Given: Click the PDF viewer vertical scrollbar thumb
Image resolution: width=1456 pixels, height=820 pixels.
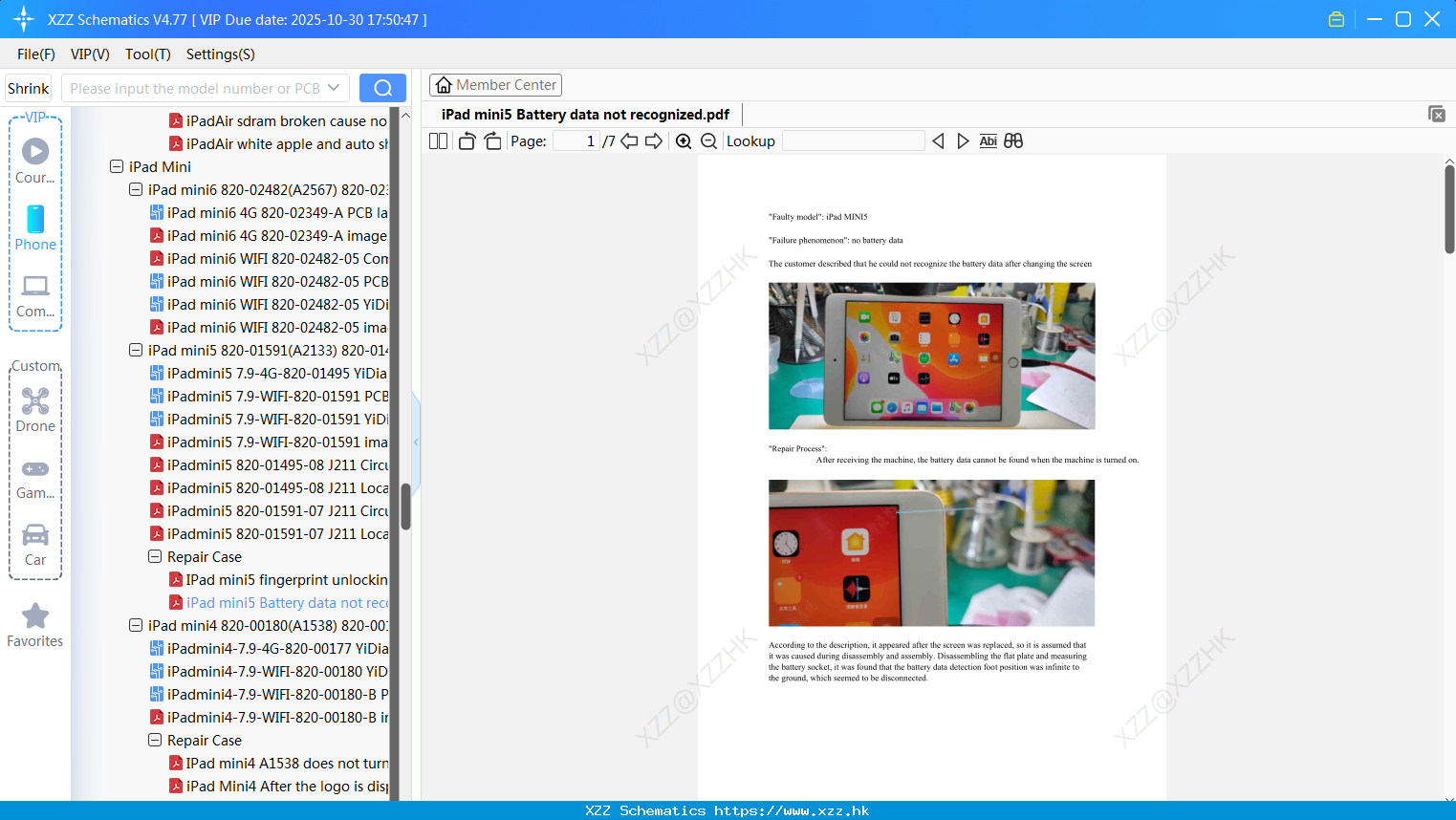Looking at the screenshot, I should click(x=1449, y=209).
